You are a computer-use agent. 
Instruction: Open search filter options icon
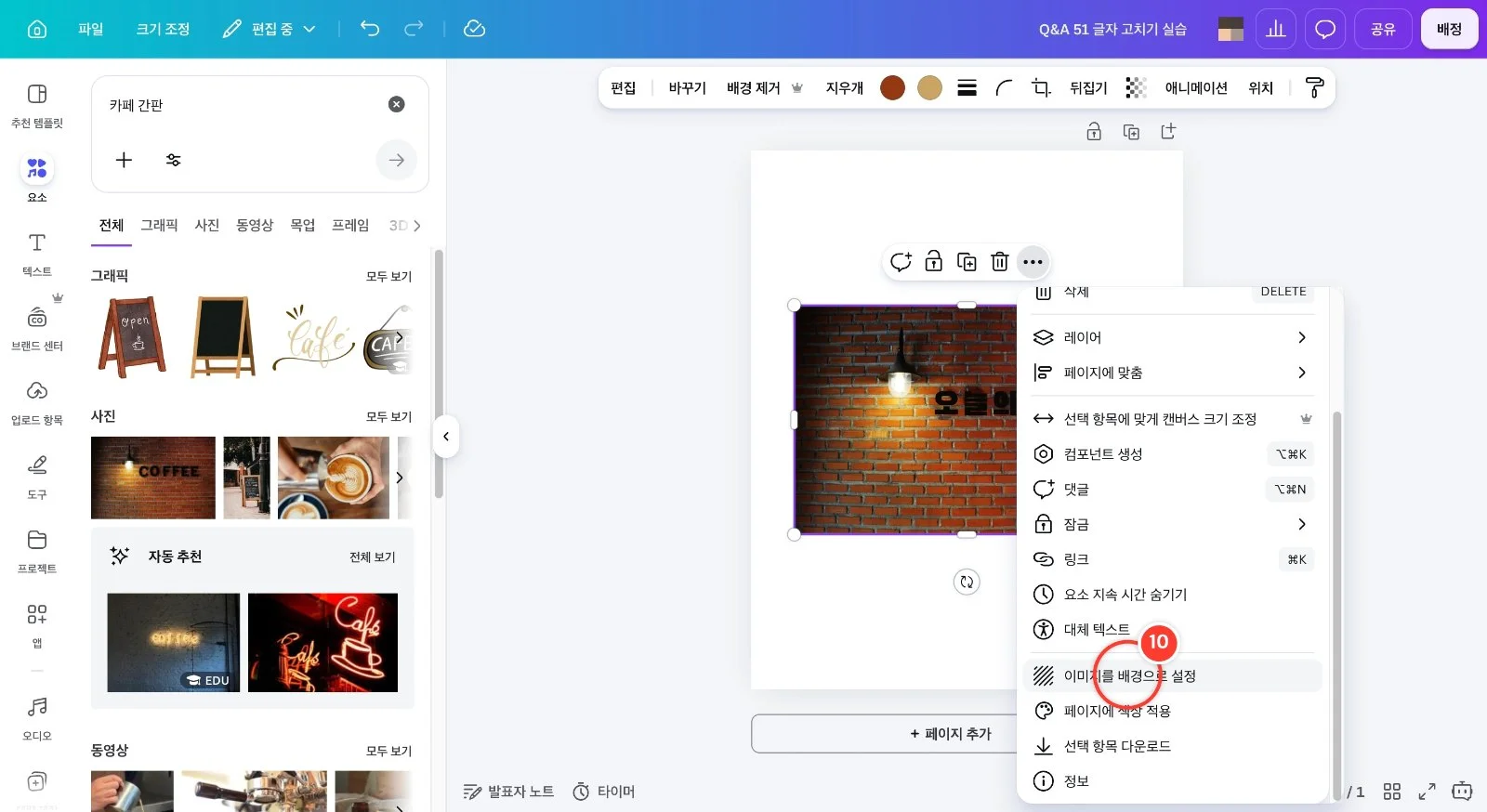[x=173, y=160]
